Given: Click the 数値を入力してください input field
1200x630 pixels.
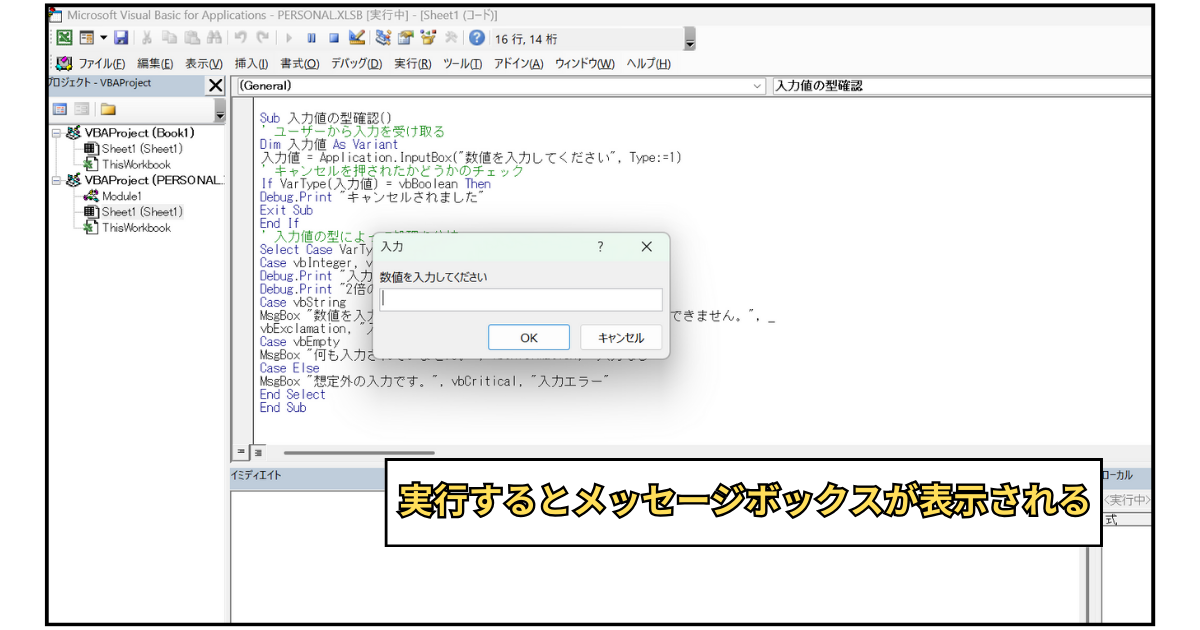Looking at the screenshot, I should pos(521,300).
